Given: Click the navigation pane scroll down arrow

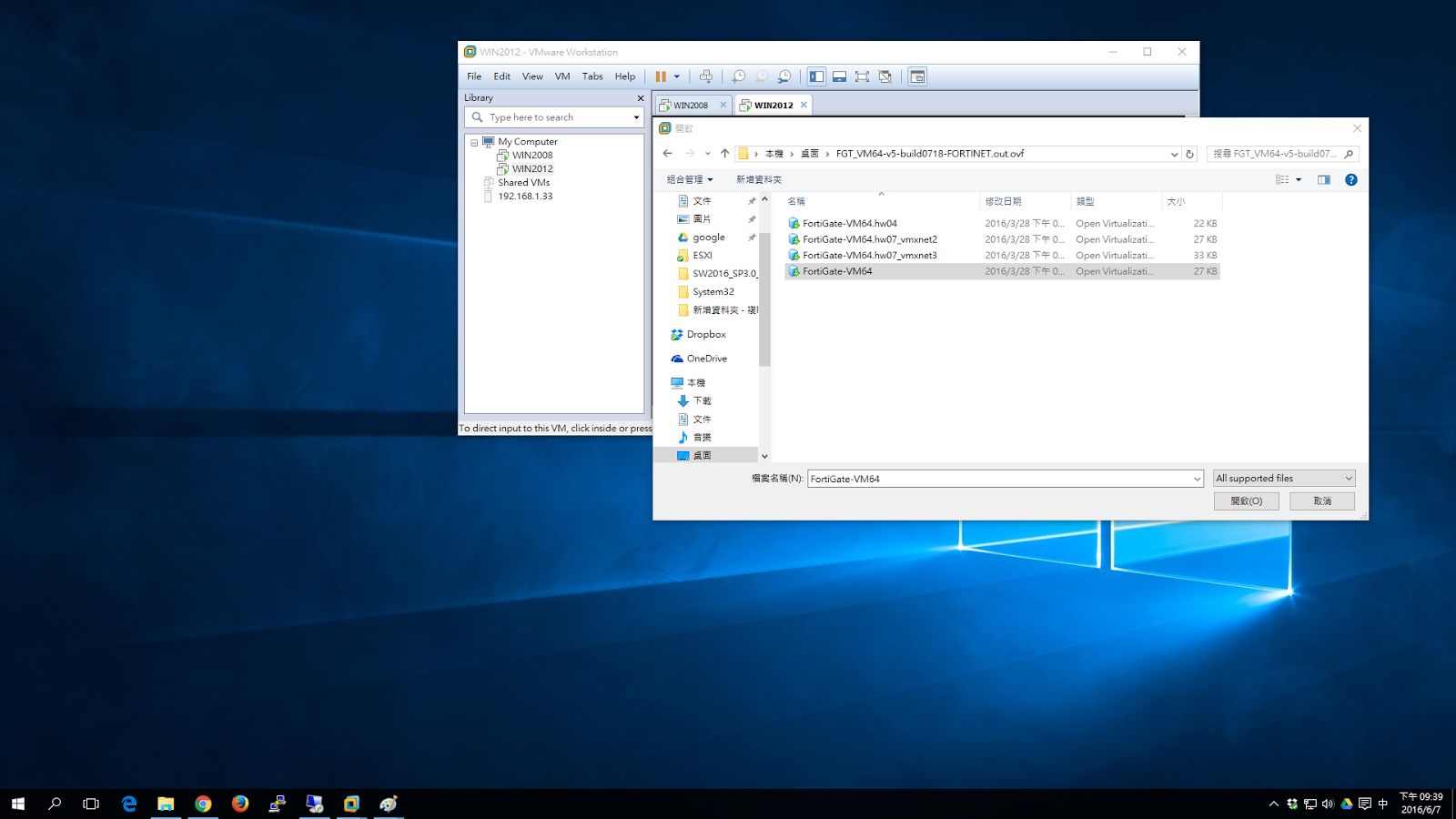Looking at the screenshot, I should tap(764, 456).
